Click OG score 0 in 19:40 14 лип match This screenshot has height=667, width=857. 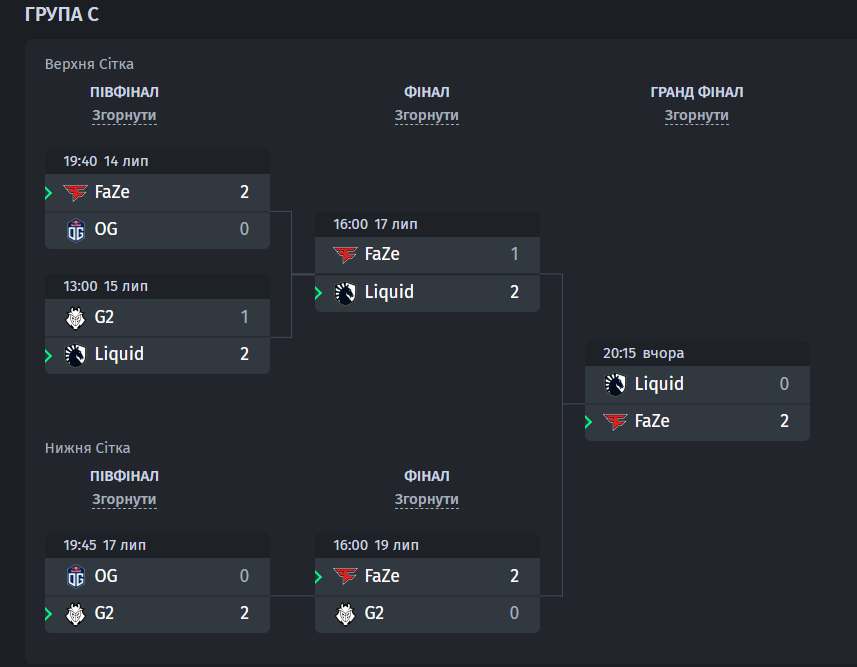(x=244, y=229)
